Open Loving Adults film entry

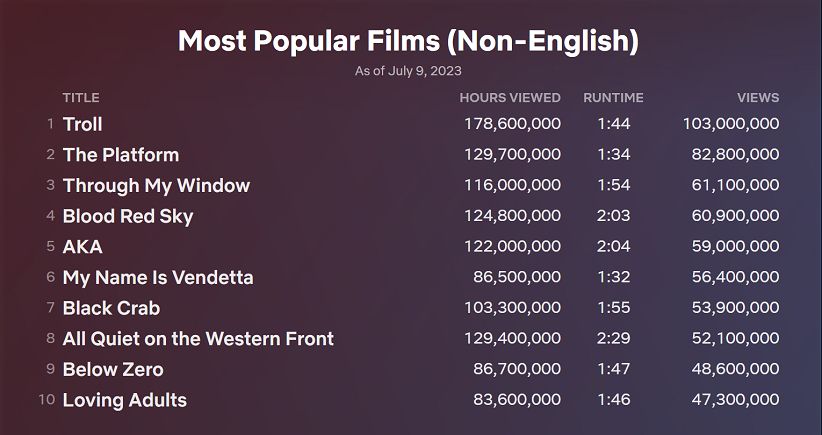(x=125, y=400)
